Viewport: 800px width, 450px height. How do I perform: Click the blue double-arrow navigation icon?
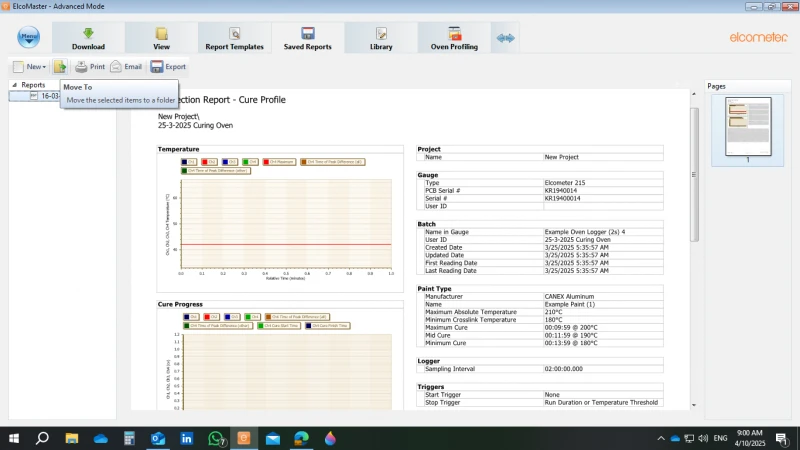[505, 38]
